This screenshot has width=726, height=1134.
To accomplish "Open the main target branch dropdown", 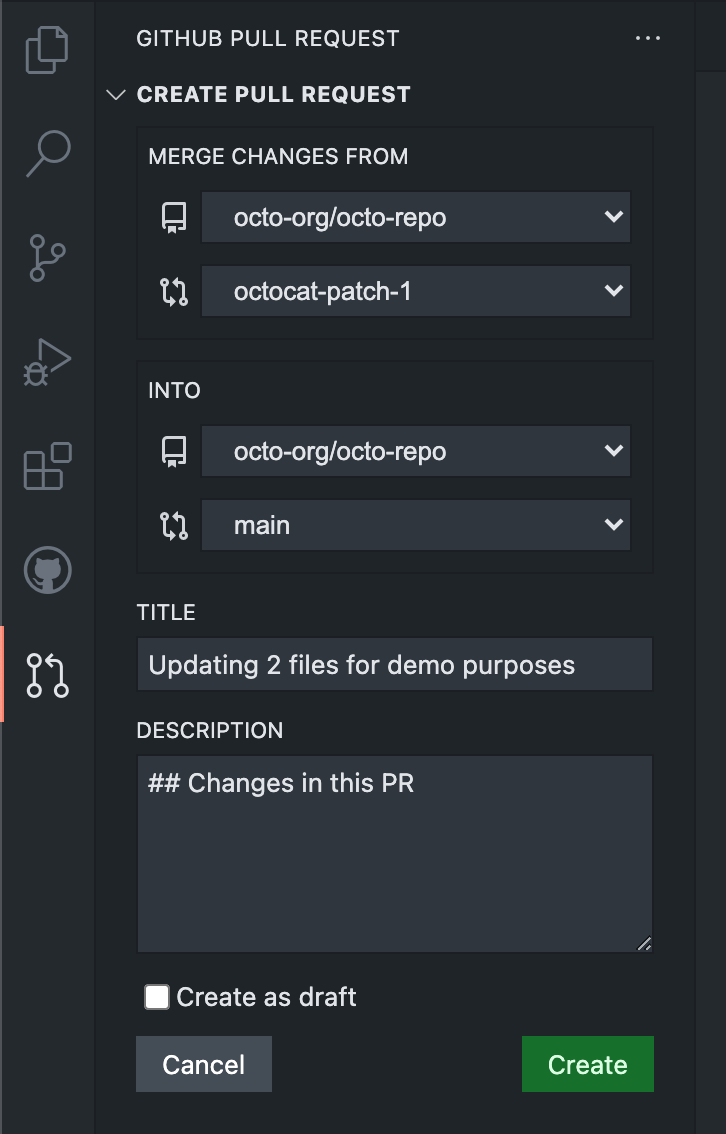I will 416,525.
